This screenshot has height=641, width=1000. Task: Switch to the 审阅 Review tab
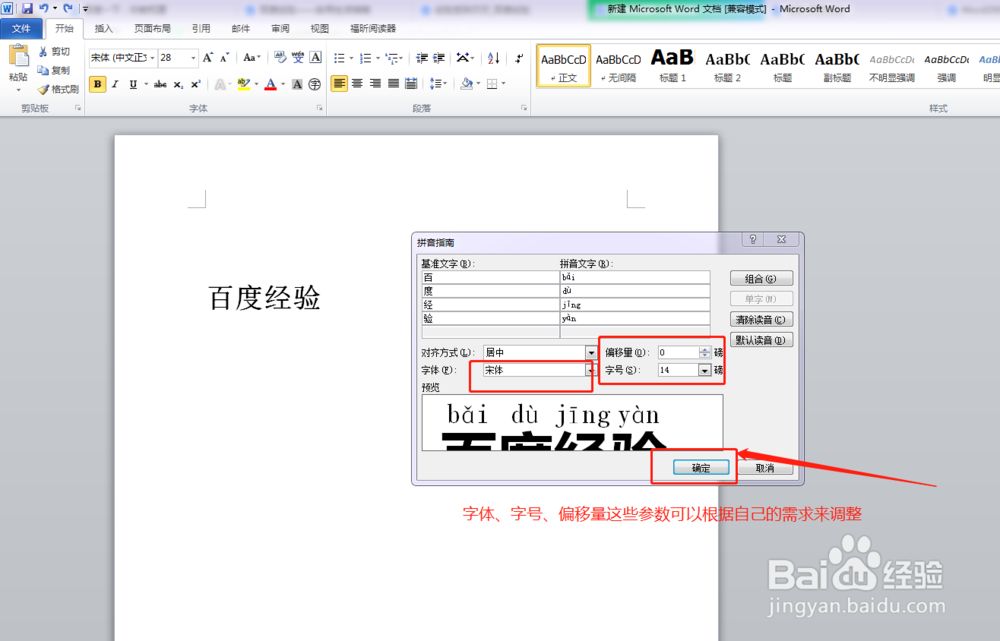280,29
